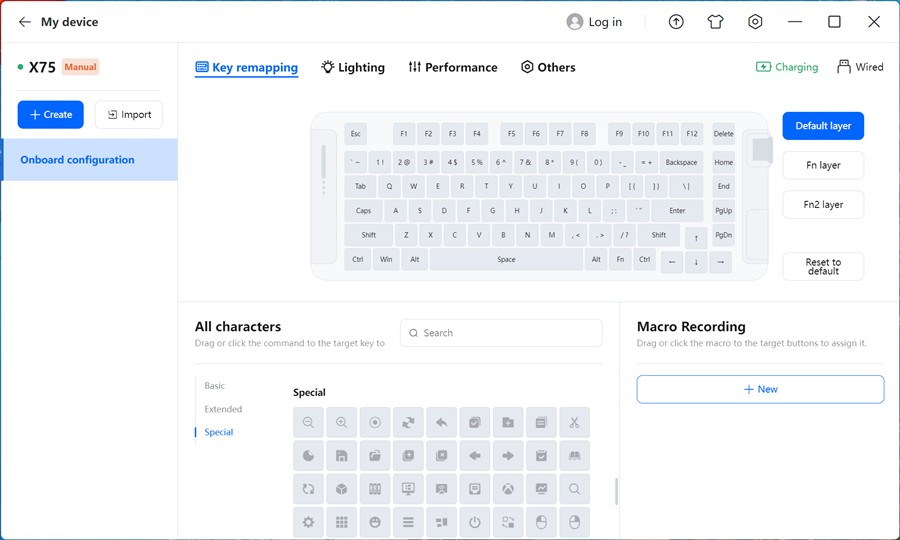Open the Lighting tab

click(x=353, y=67)
